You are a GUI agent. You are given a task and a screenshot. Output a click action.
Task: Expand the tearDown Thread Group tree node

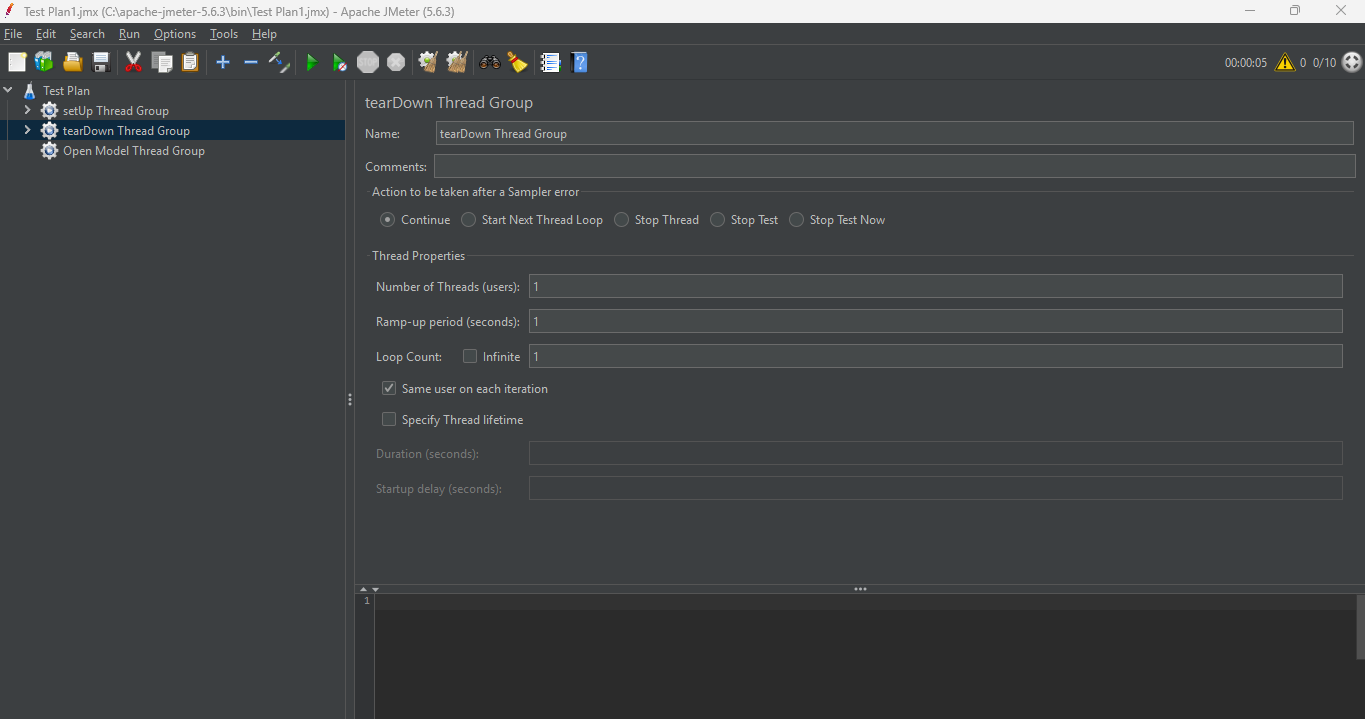pyautogui.click(x=27, y=130)
